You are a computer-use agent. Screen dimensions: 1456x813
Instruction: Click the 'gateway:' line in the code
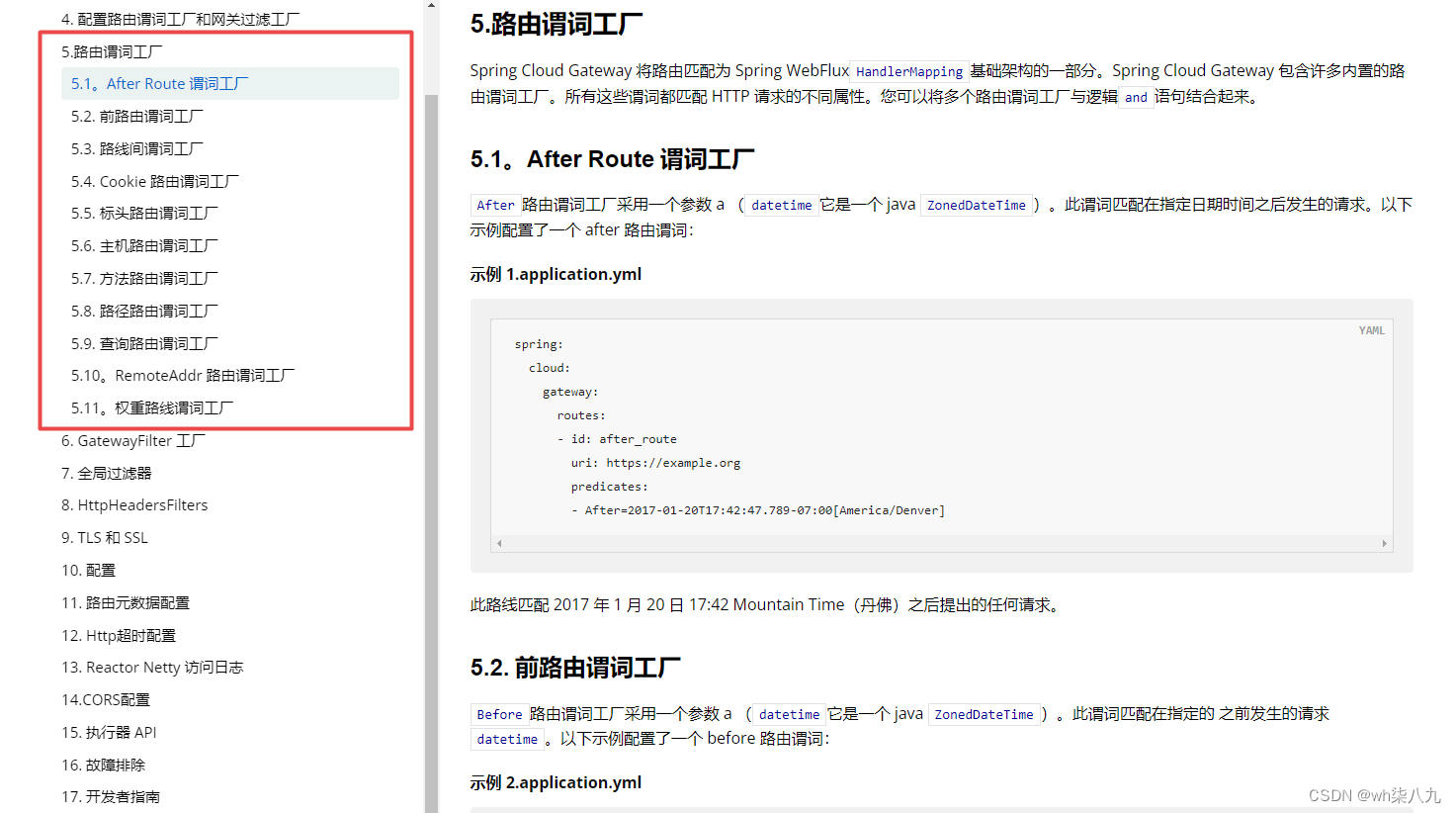pyautogui.click(x=570, y=392)
